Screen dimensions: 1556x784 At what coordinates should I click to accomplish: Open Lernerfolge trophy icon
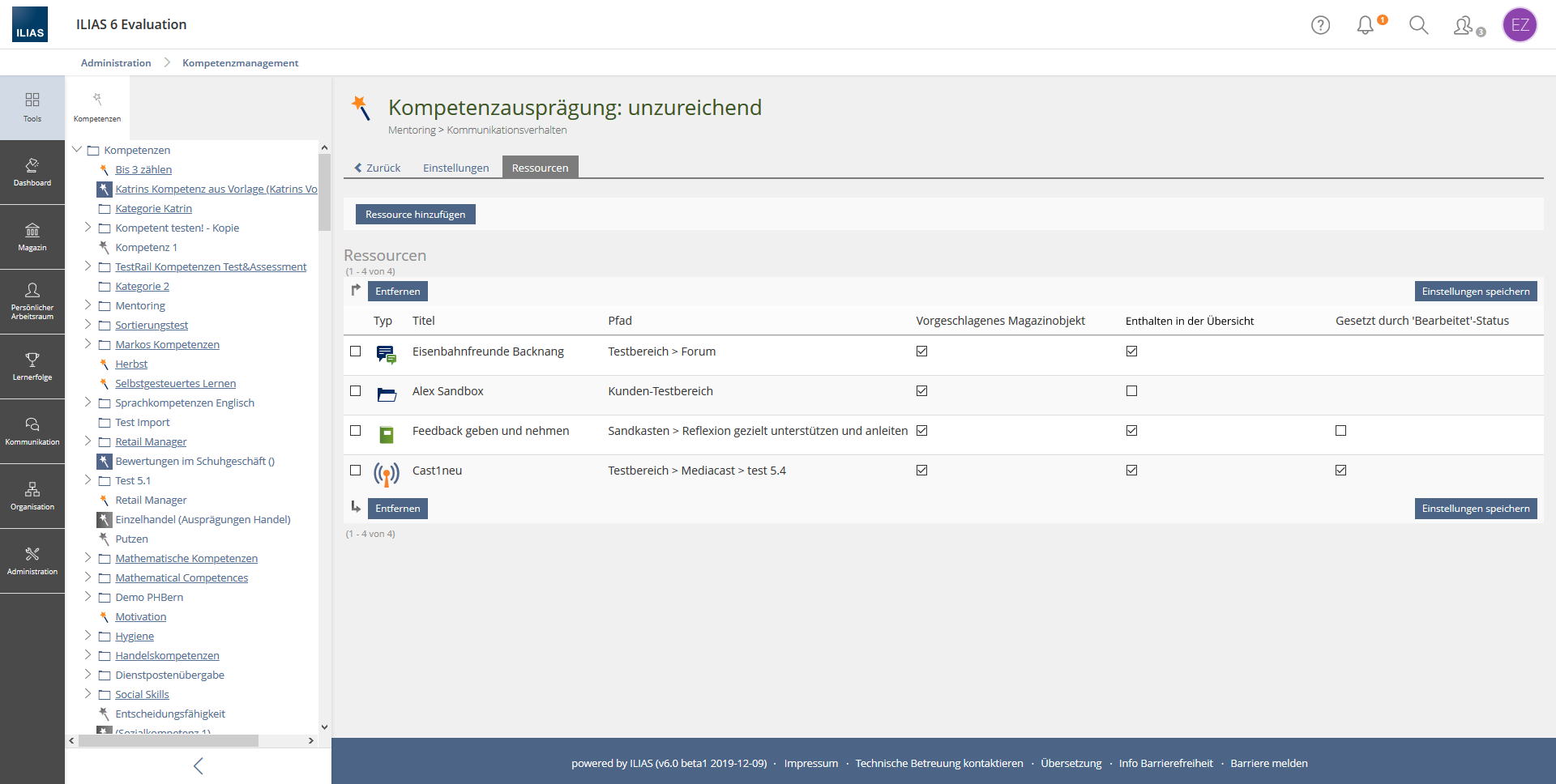[32, 366]
